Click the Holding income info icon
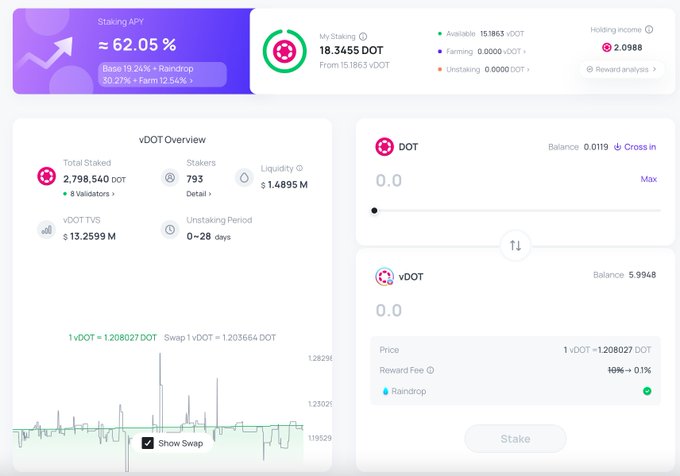This screenshot has width=680, height=476. [x=649, y=29]
